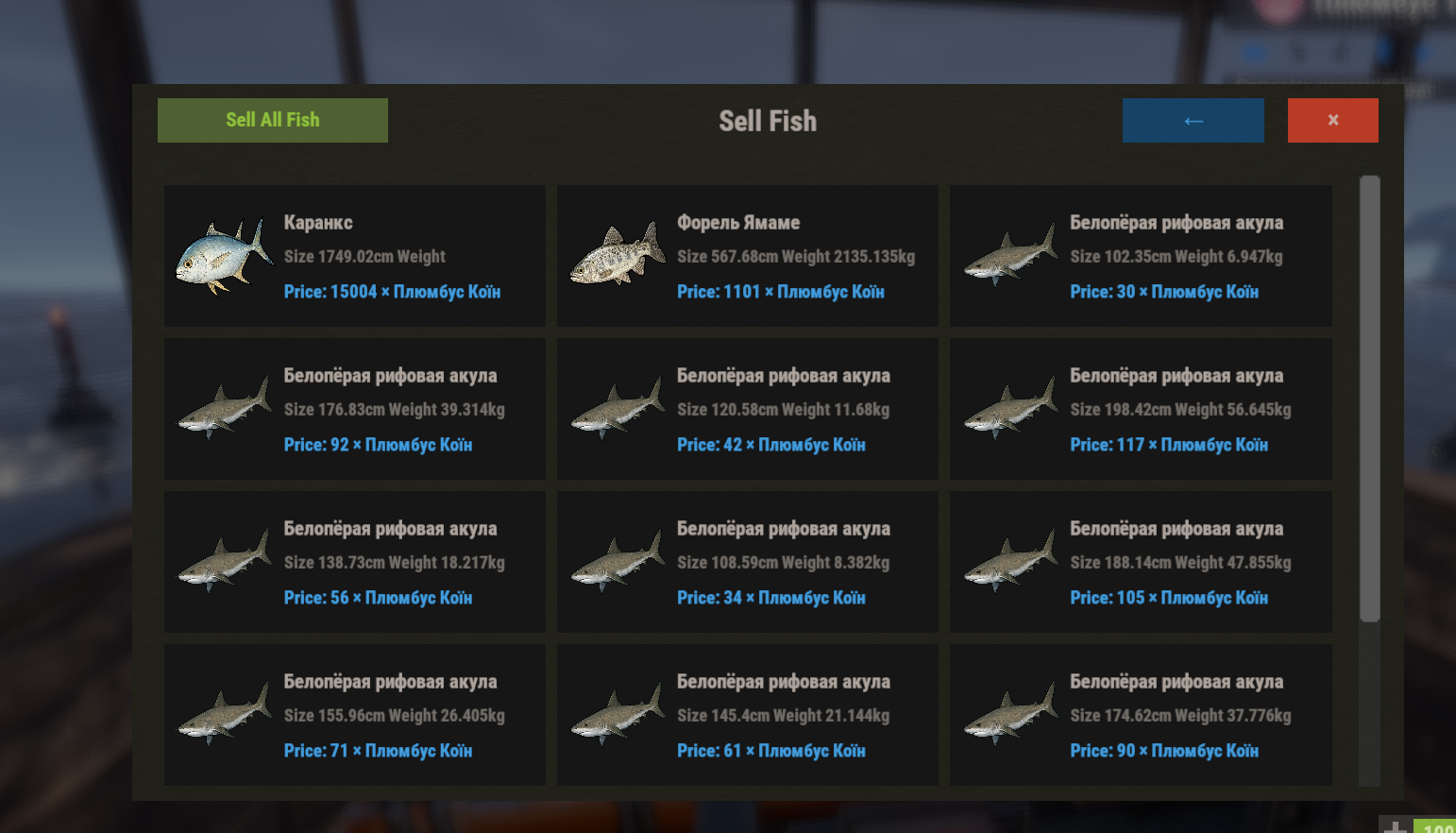Click the shark icon priced 117 coins
The image size is (1456, 833).
click(1010, 408)
